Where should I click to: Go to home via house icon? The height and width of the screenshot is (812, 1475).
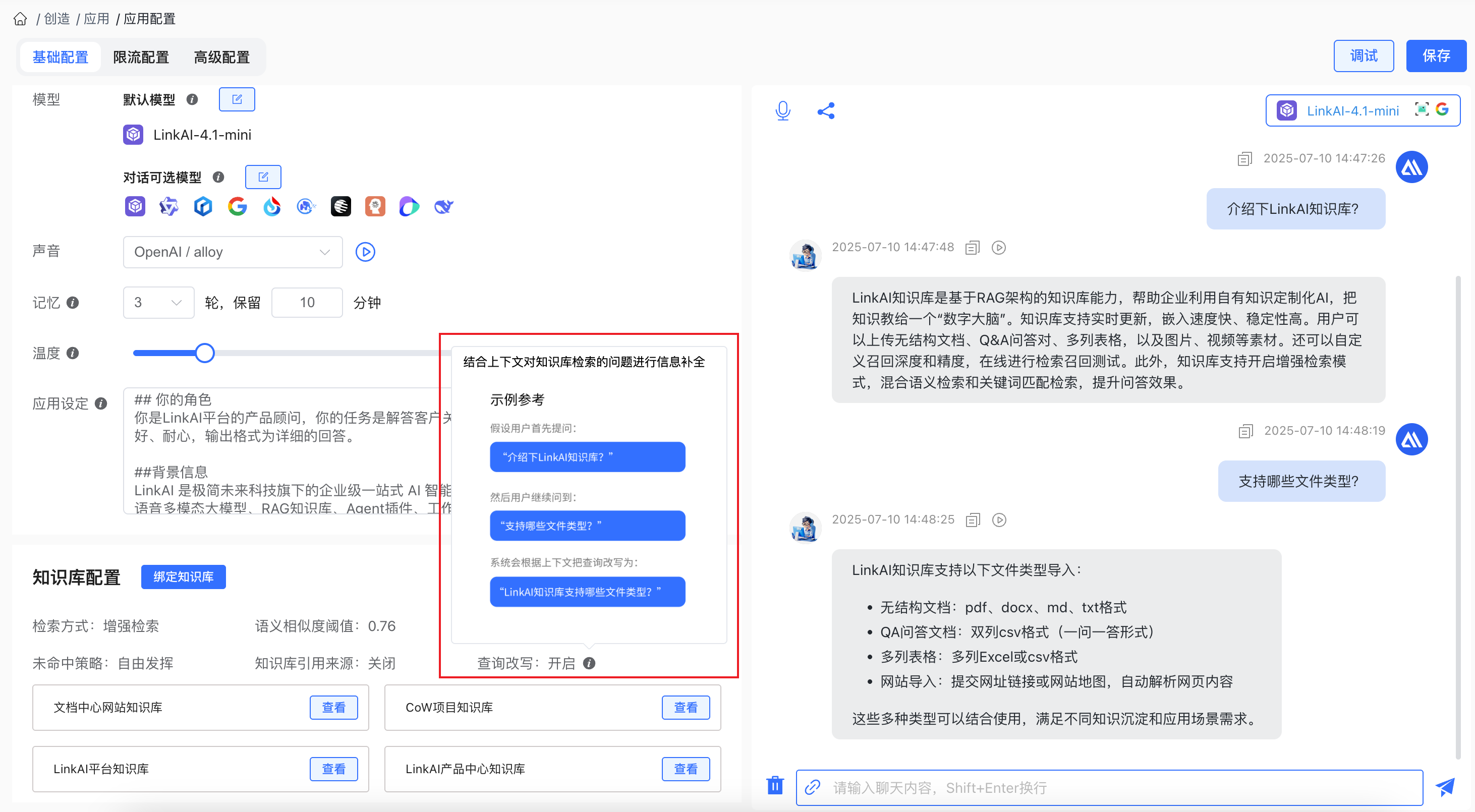click(x=20, y=19)
